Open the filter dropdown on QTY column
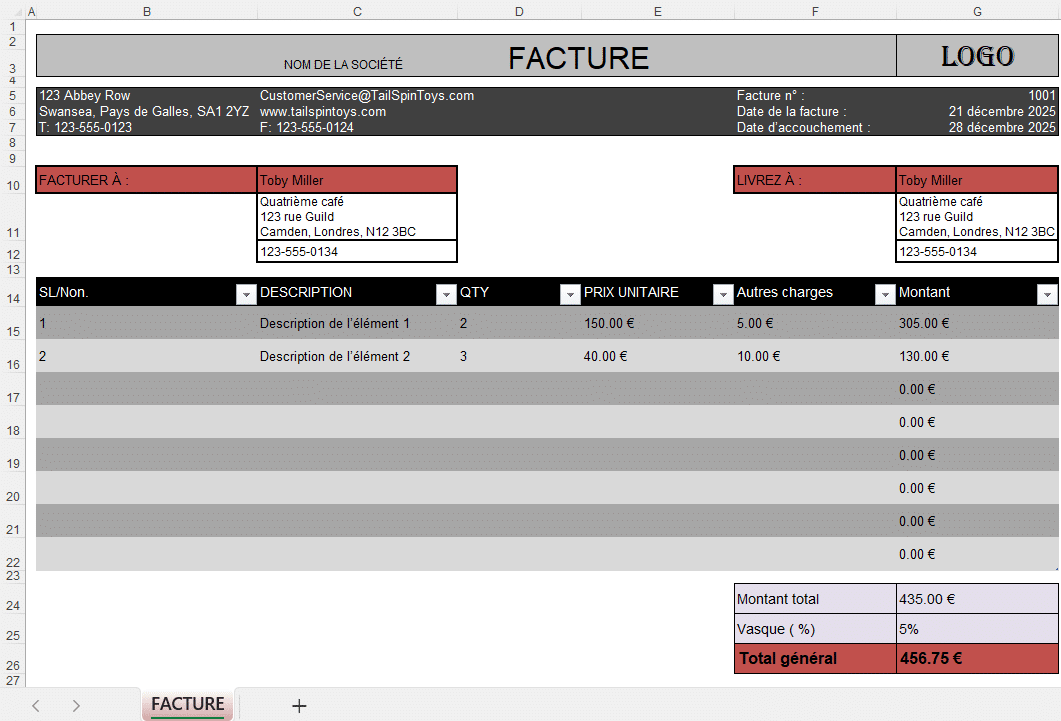 point(570,293)
